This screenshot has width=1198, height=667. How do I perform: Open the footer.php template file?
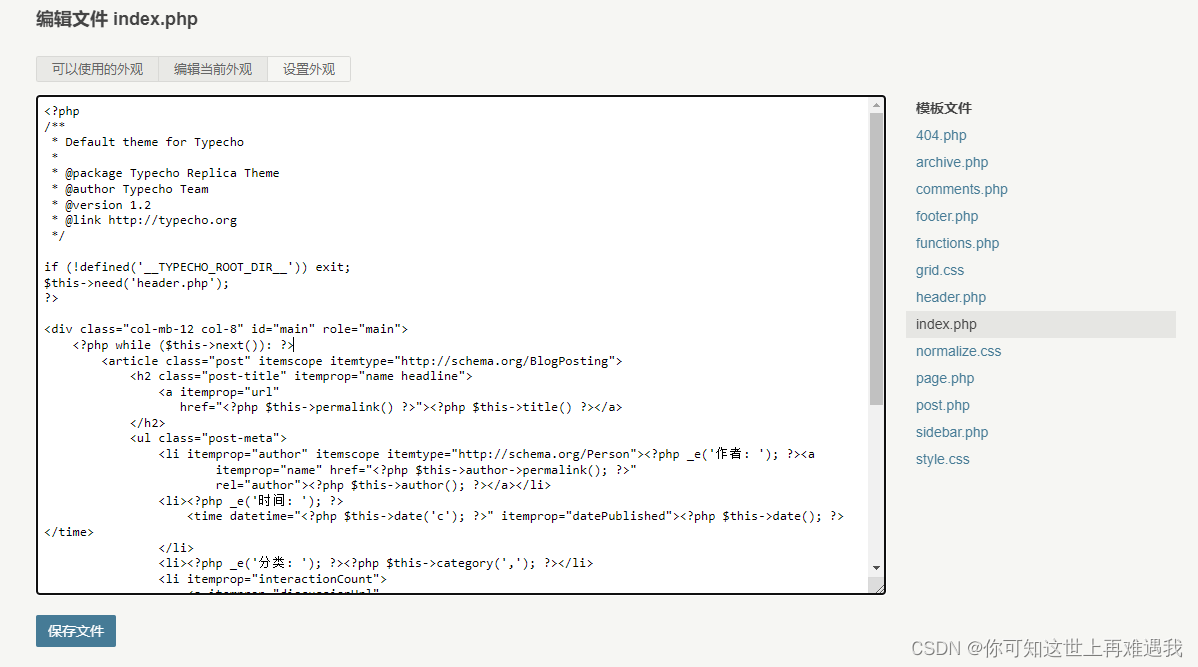pyautogui.click(x=946, y=215)
